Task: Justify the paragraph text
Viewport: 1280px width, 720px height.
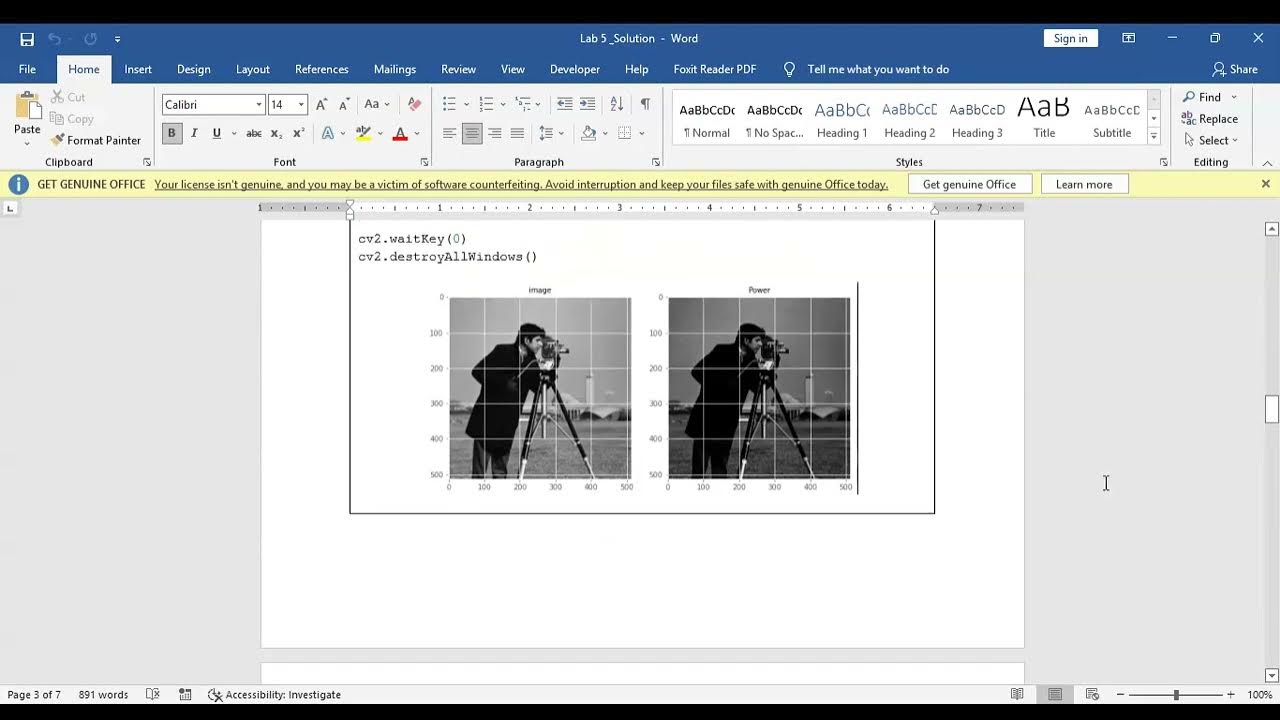Action: (517, 133)
